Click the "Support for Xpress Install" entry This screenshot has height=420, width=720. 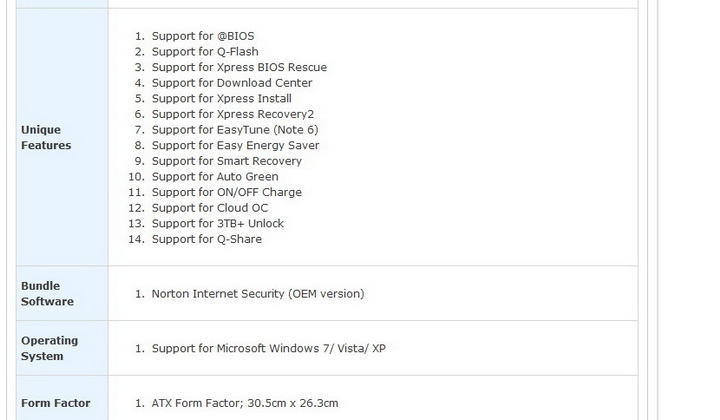(222, 99)
